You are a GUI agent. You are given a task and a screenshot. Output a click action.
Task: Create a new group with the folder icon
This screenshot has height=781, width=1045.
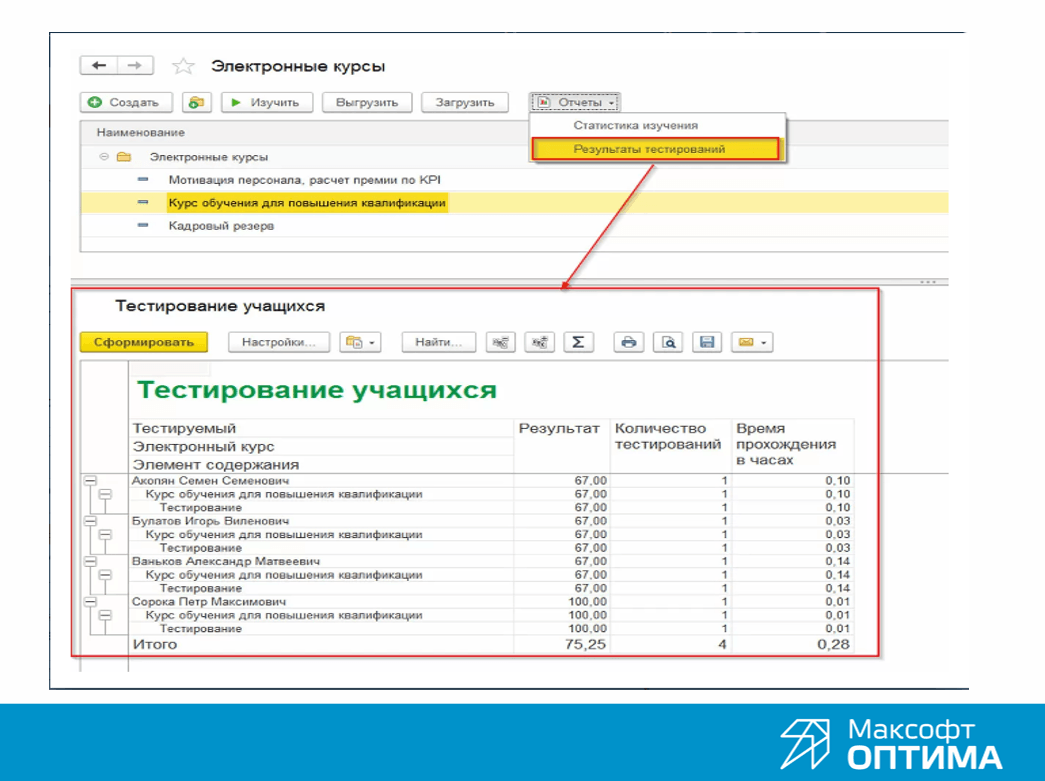pos(196,103)
